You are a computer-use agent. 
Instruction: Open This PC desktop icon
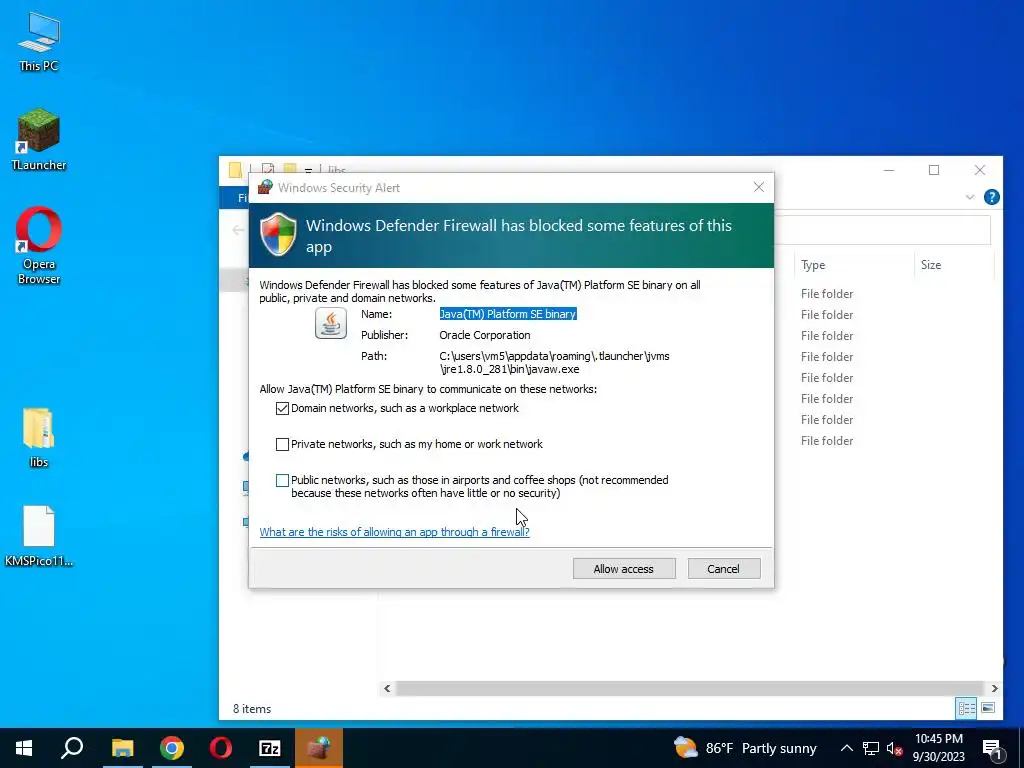[39, 40]
